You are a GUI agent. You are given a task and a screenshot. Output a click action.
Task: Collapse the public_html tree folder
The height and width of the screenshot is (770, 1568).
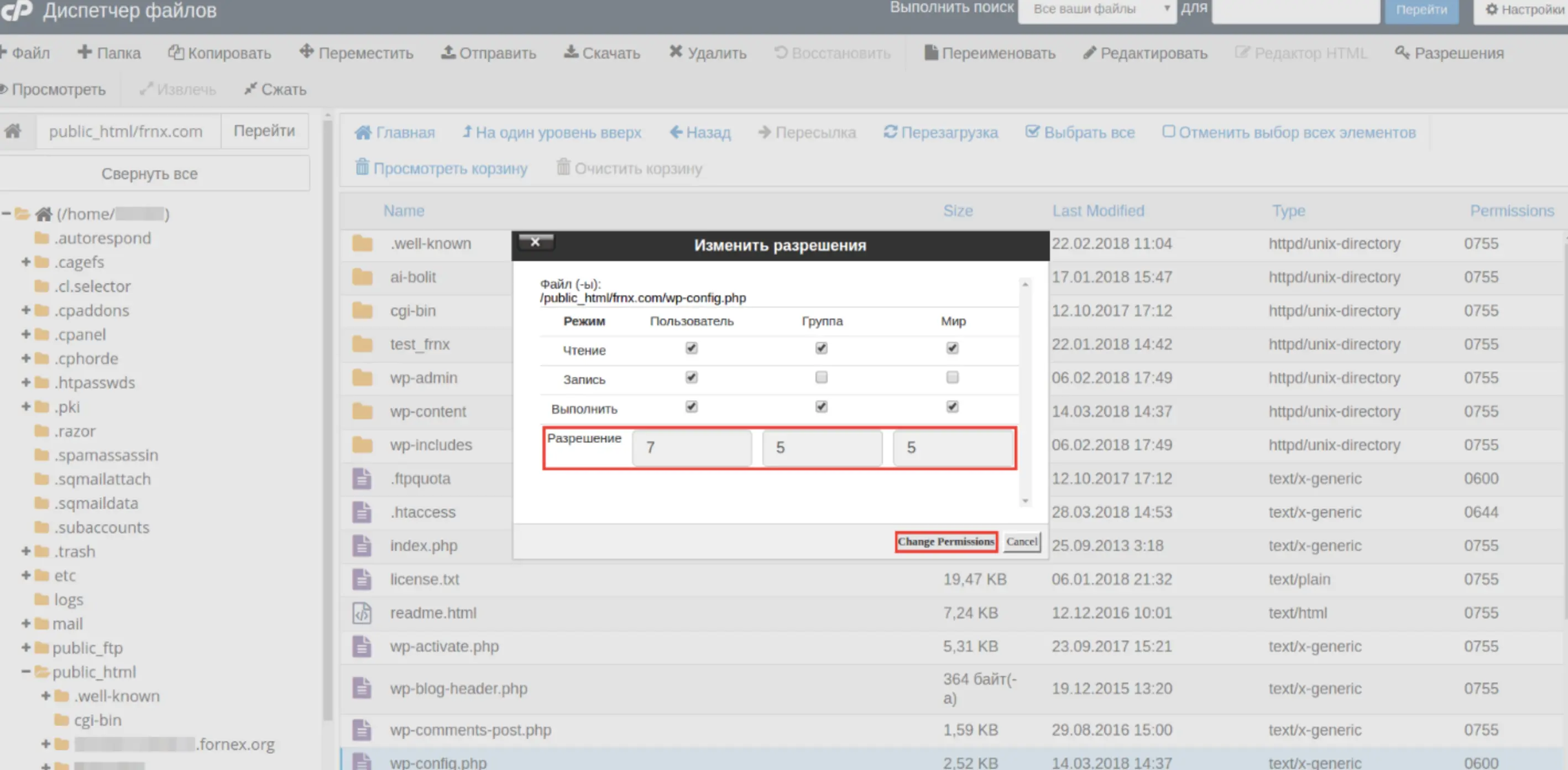coord(25,672)
